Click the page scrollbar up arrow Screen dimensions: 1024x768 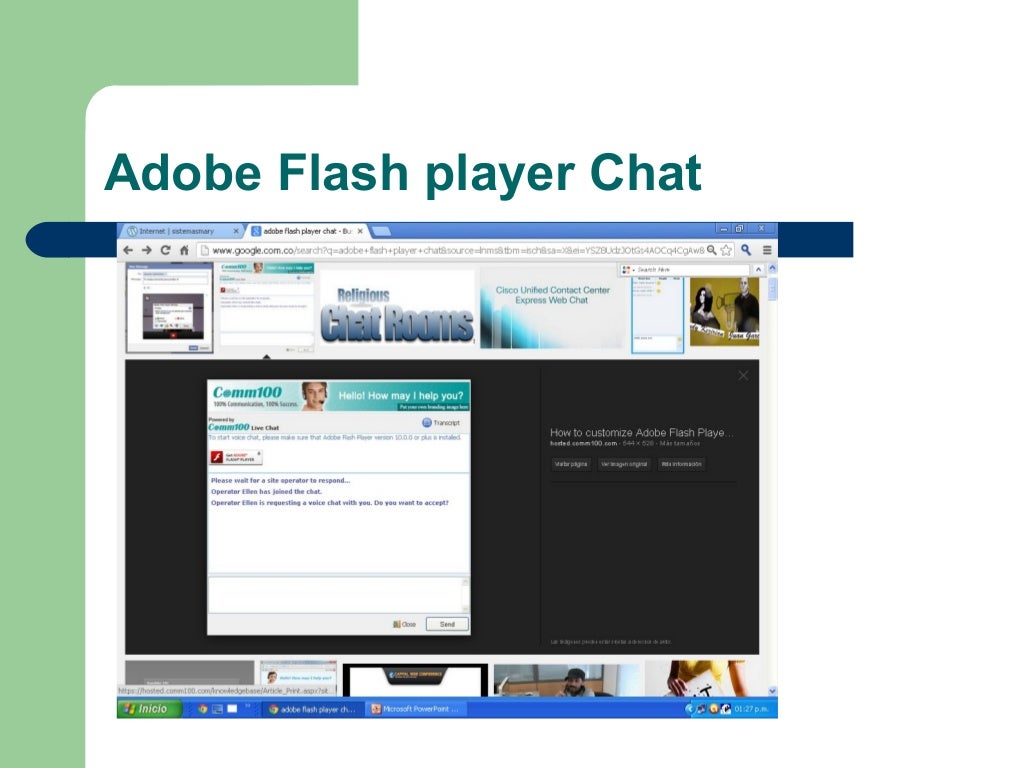[x=773, y=268]
